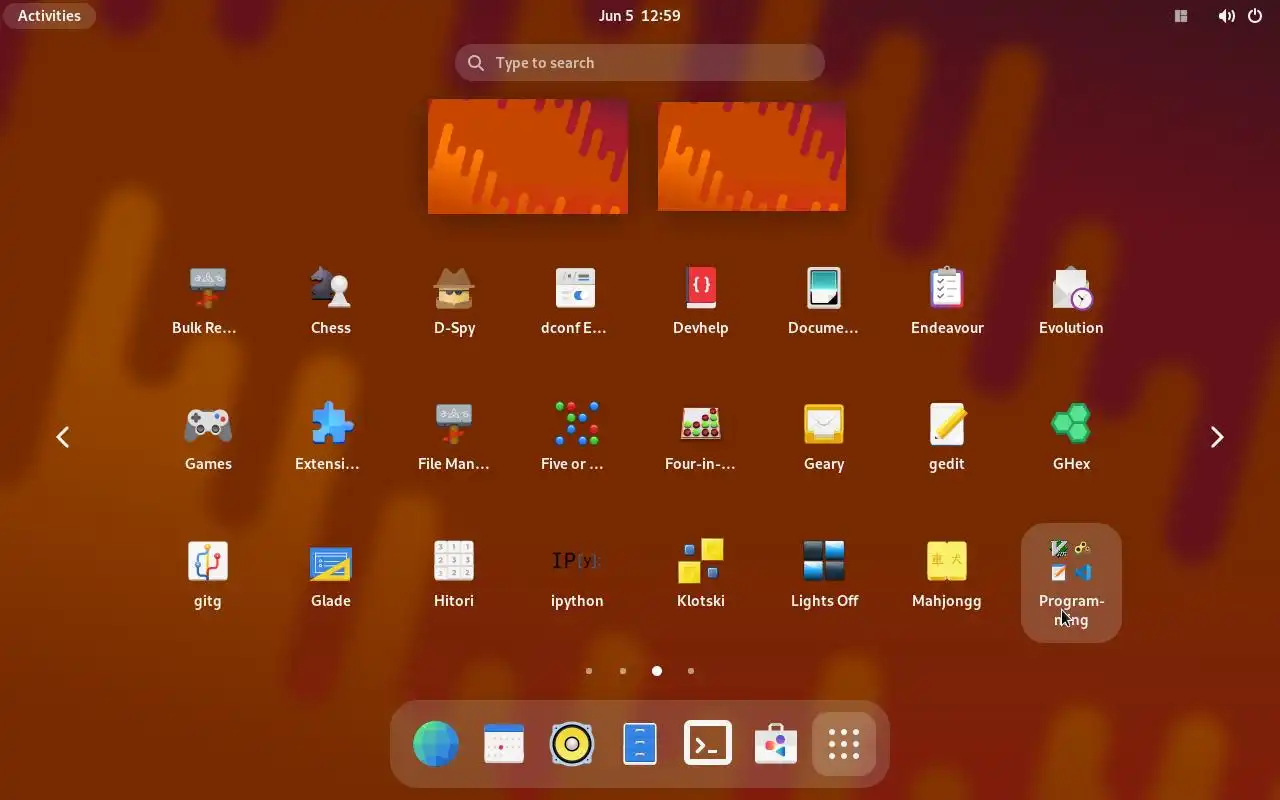Image resolution: width=1280 pixels, height=800 pixels.
Task: Launch the gitg Git client
Action: pyautogui.click(x=207, y=574)
